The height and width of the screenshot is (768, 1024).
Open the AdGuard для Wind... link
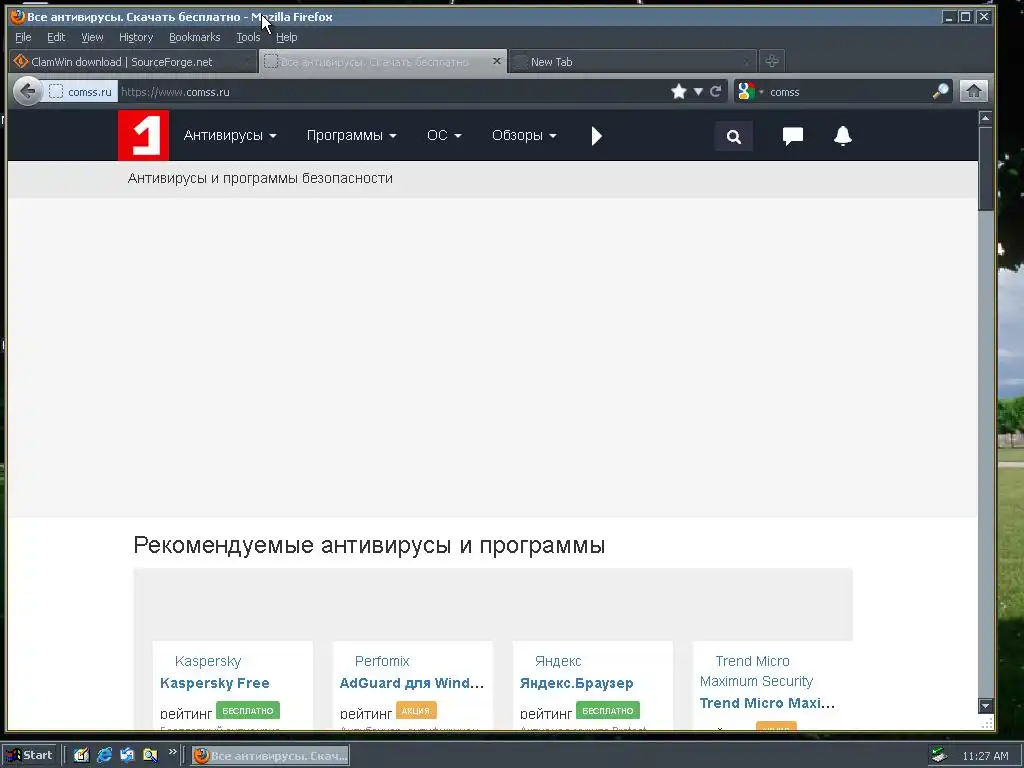411,683
